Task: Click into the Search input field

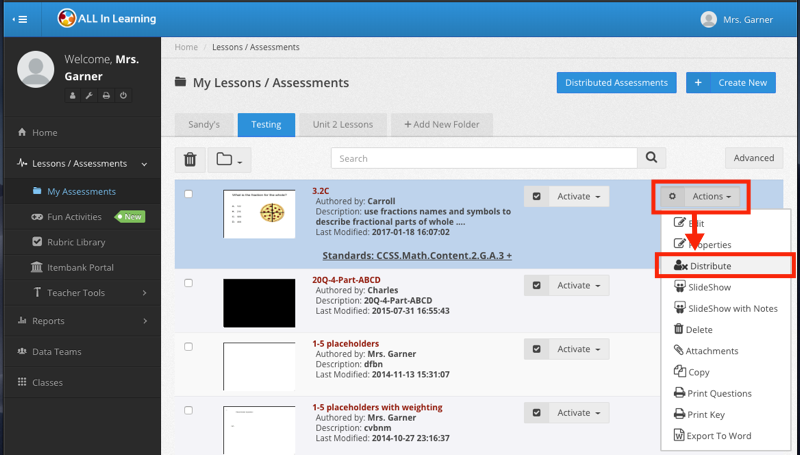Action: coord(484,158)
